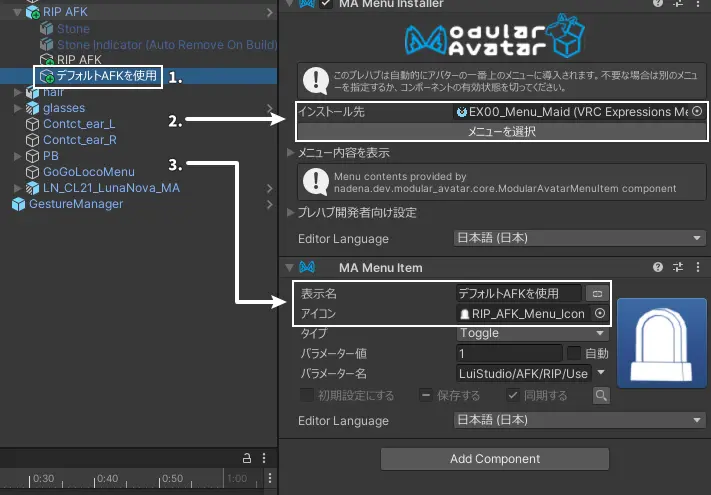Click the 表示名 text field
This screenshot has height=495, width=711.
click(x=519, y=294)
